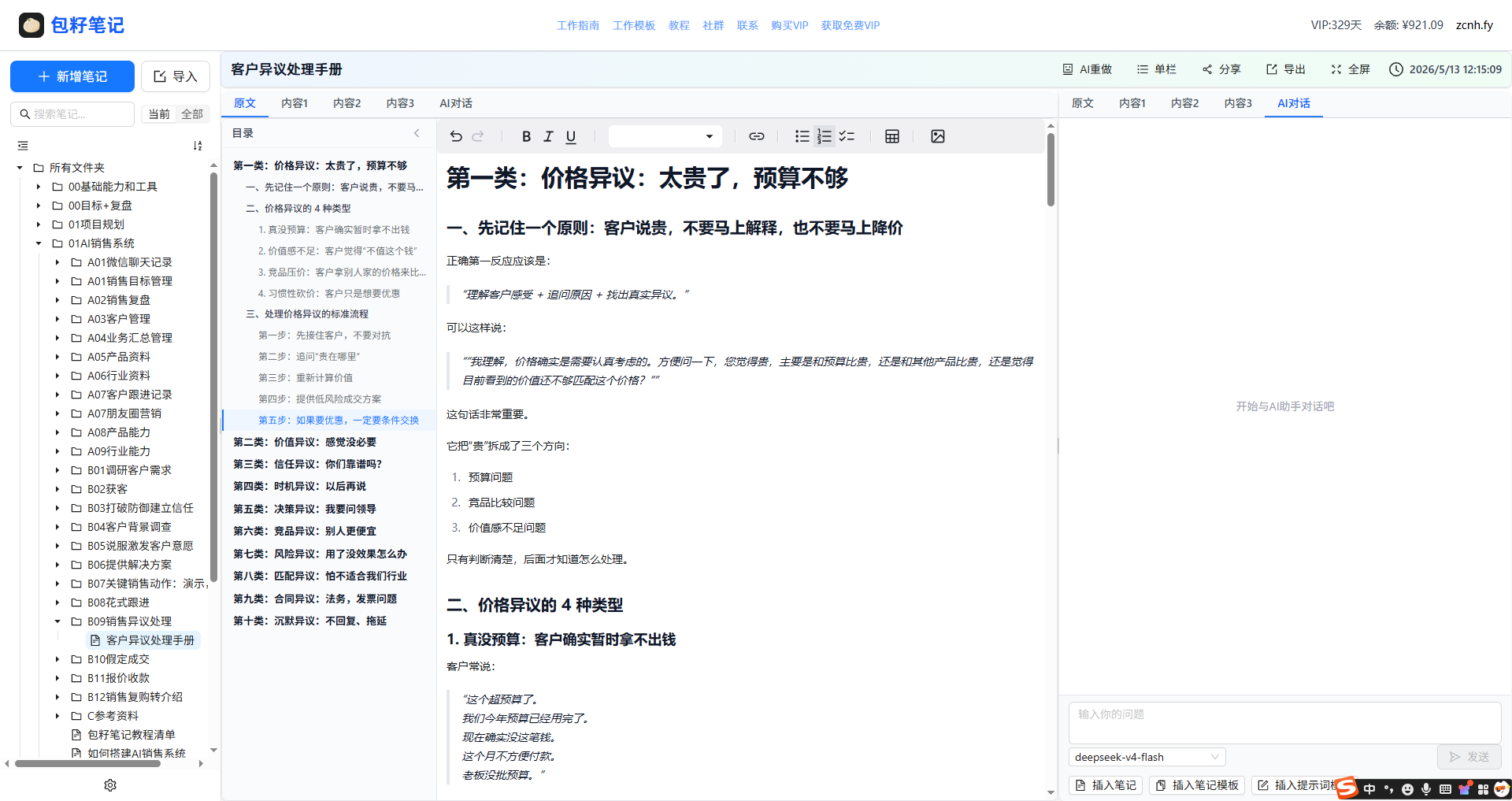Open the heading style dropdown in toolbar
The image size is (1512, 801).
coord(665,136)
